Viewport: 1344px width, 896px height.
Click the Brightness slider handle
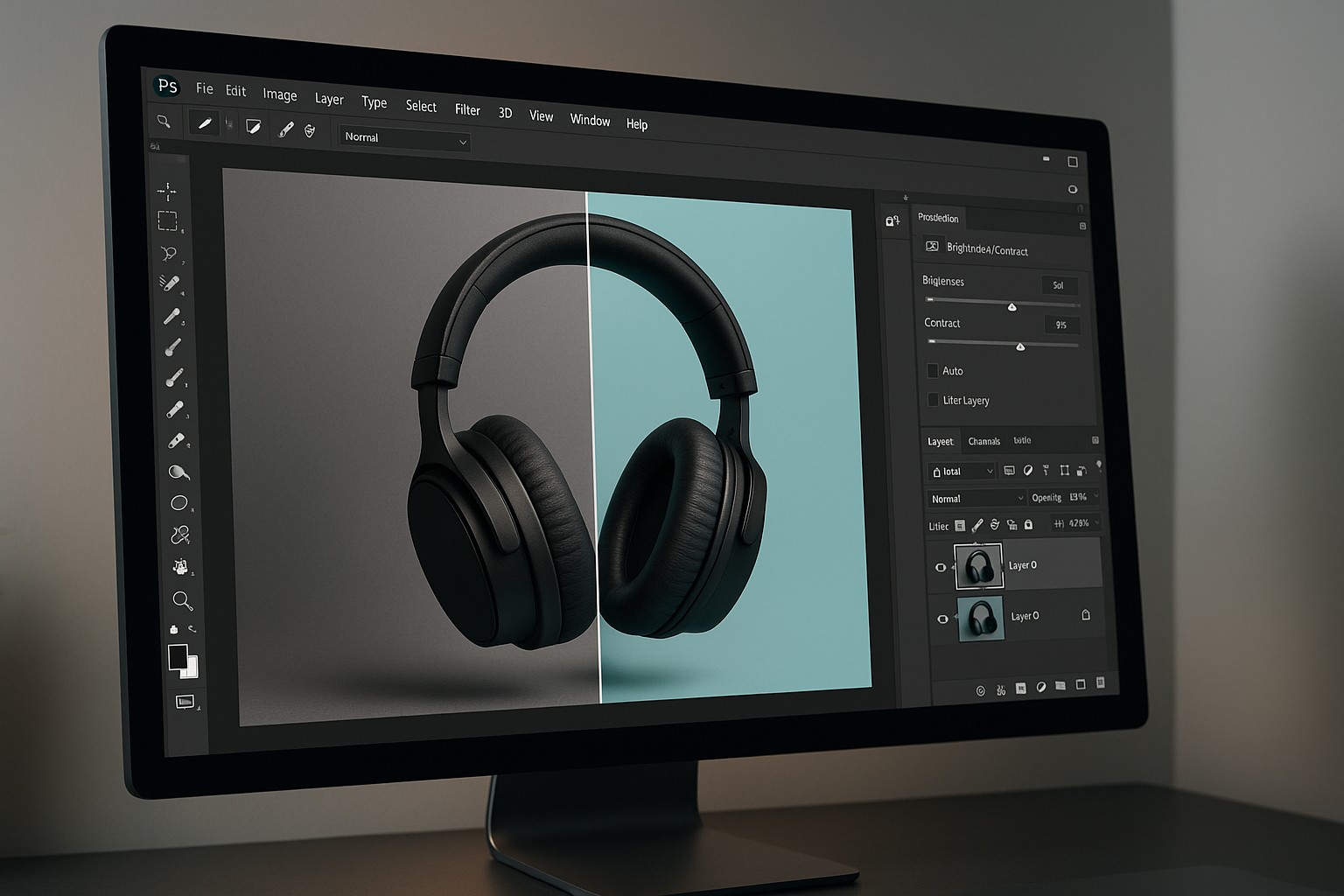click(x=1012, y=306)
